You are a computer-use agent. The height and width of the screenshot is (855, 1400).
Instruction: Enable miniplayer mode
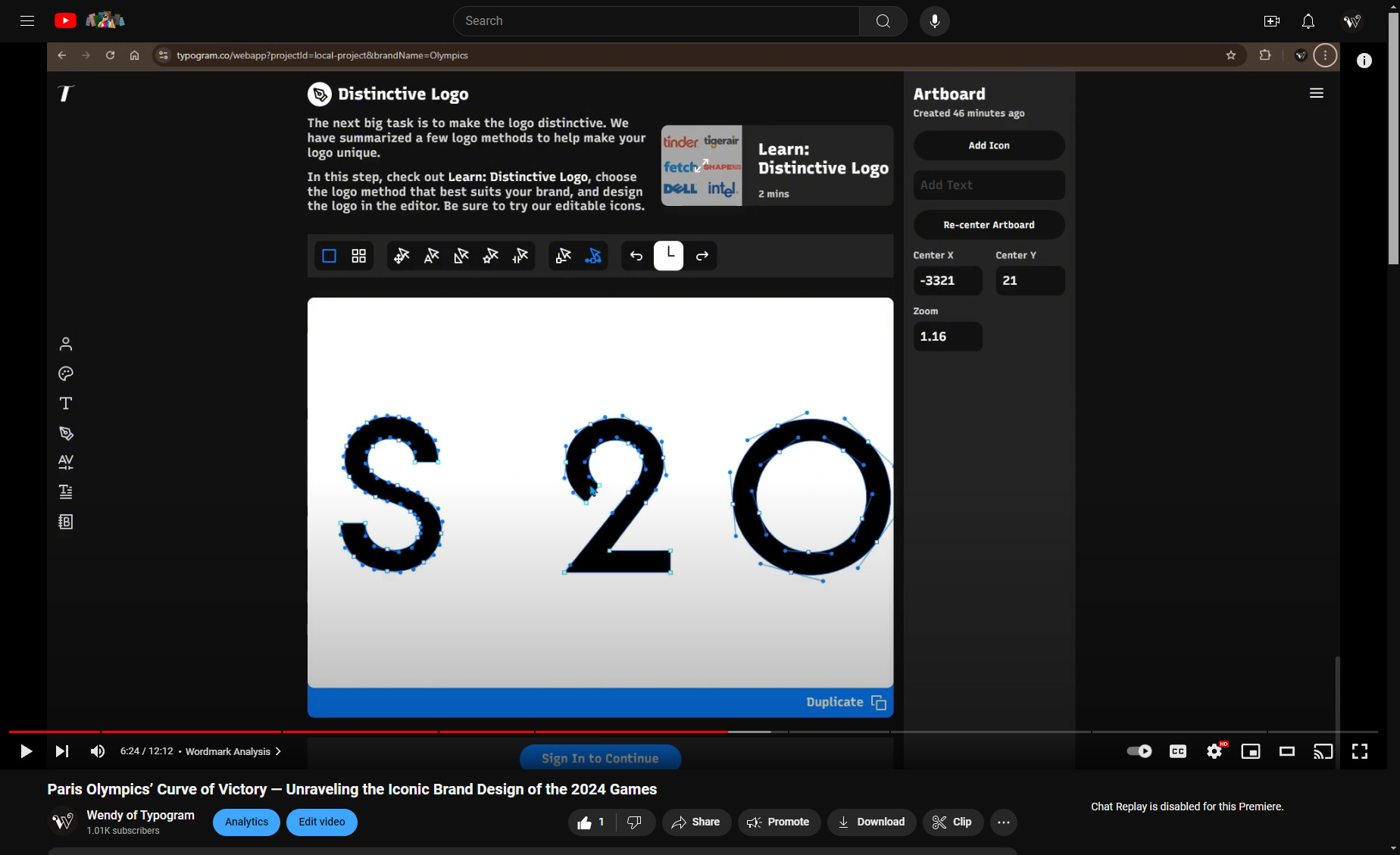[x=1251, y=751]
